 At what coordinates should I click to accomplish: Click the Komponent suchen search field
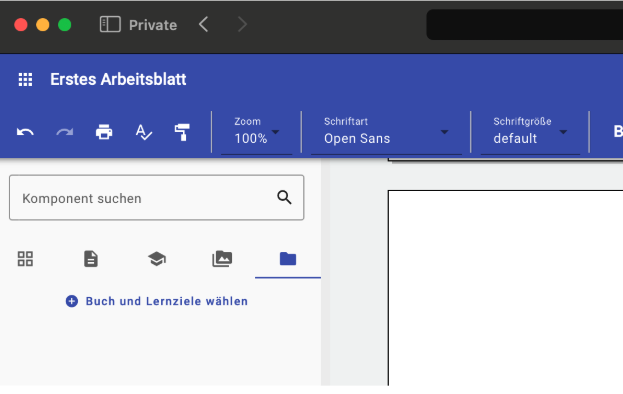click(x=157, y=197)
